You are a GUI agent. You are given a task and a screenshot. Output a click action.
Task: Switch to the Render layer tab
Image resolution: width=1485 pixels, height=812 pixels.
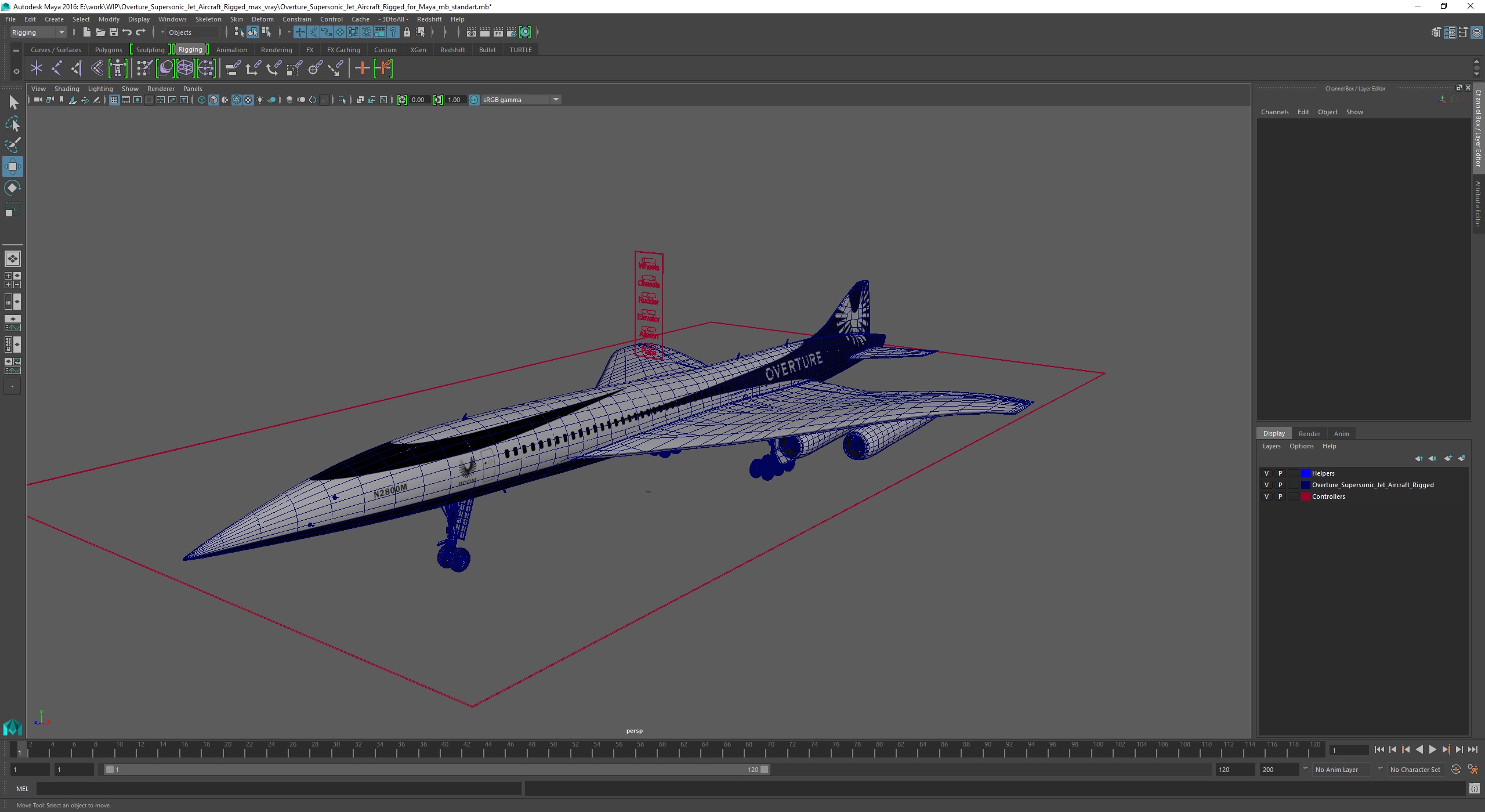[1309, 434]
